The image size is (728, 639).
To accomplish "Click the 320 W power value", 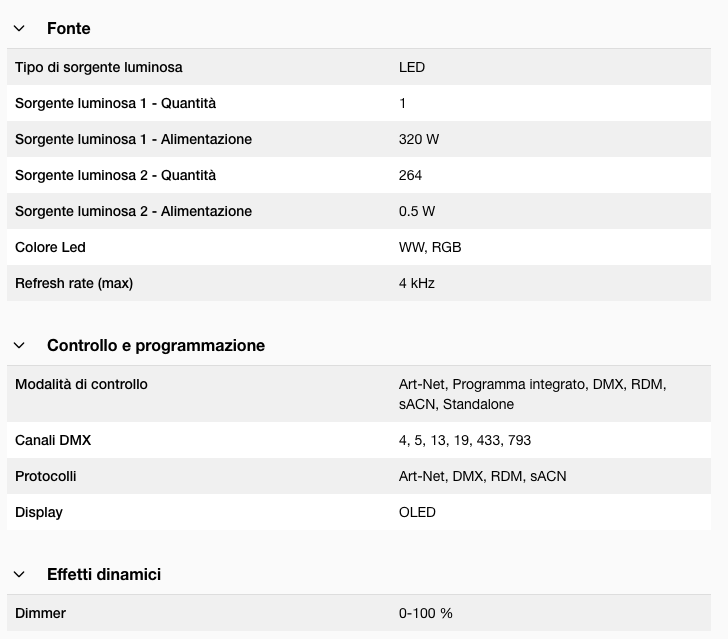I will point(418,140).
